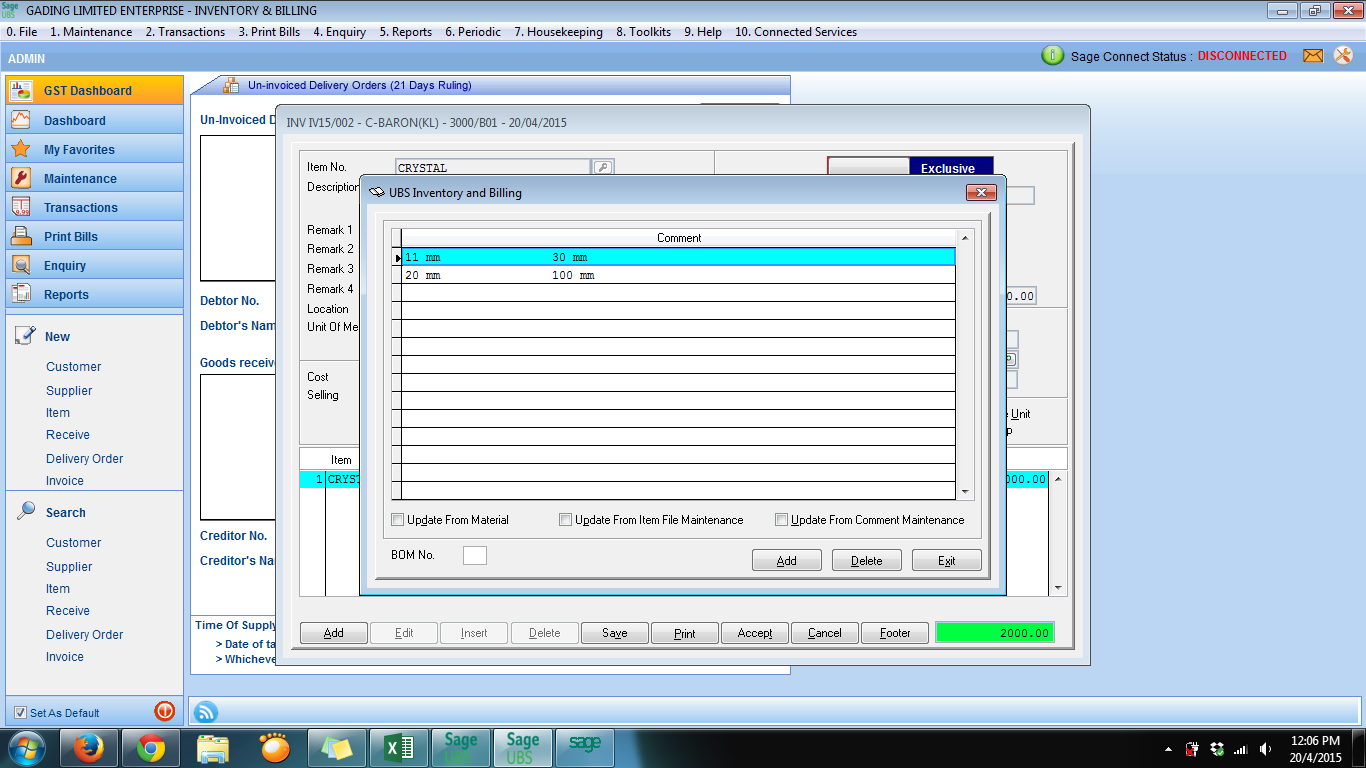Open the RSS feed icon
Image resolution: width=1366 pixels, height=768 pixels.
point(206,712)
